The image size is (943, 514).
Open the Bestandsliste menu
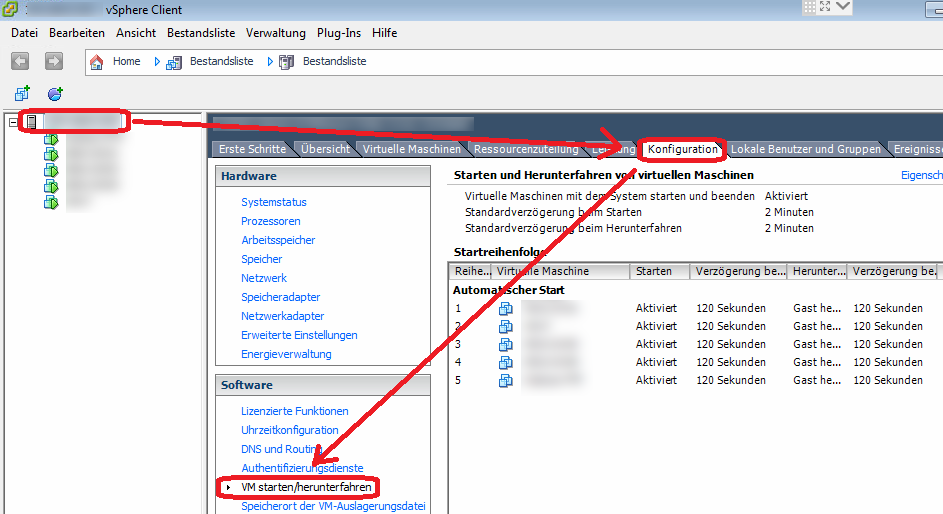pyautogui.click(x=201, y=33)
